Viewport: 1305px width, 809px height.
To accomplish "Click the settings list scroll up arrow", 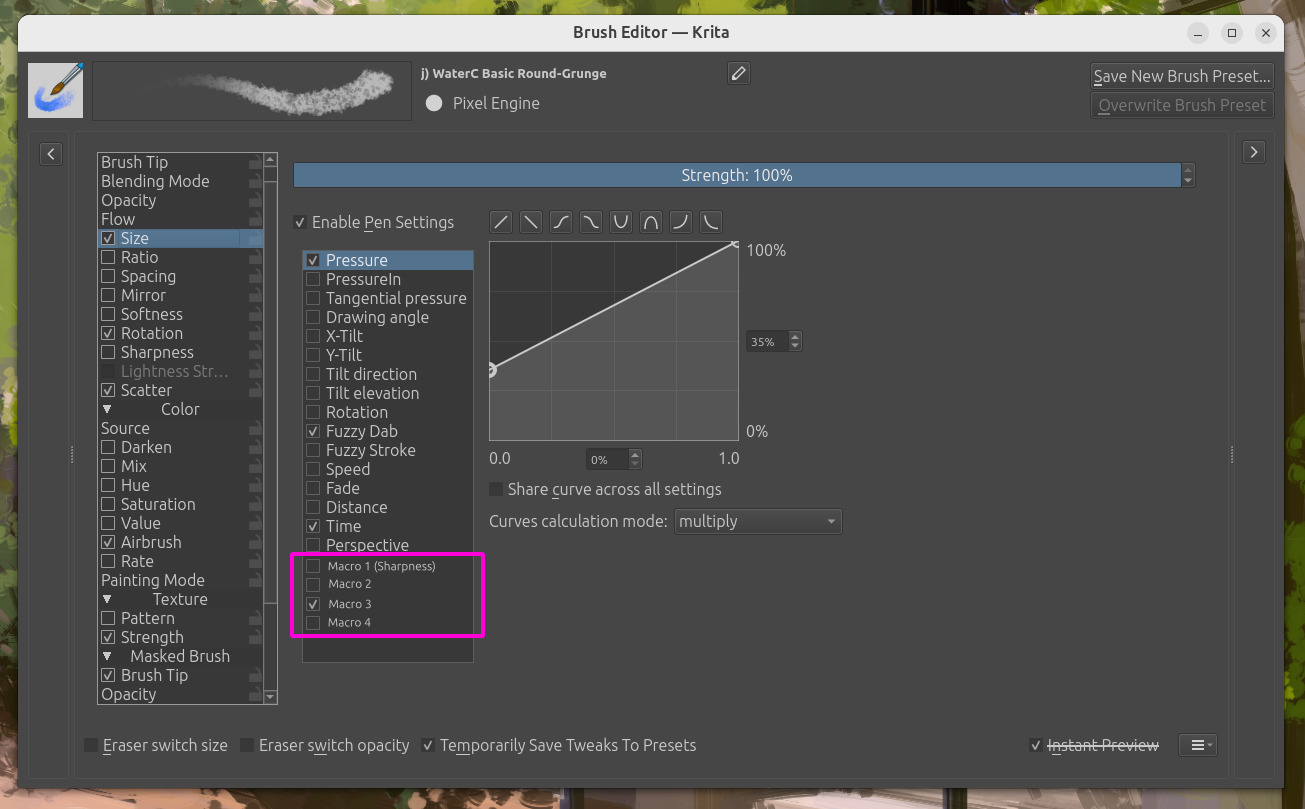I will point(270,160).
